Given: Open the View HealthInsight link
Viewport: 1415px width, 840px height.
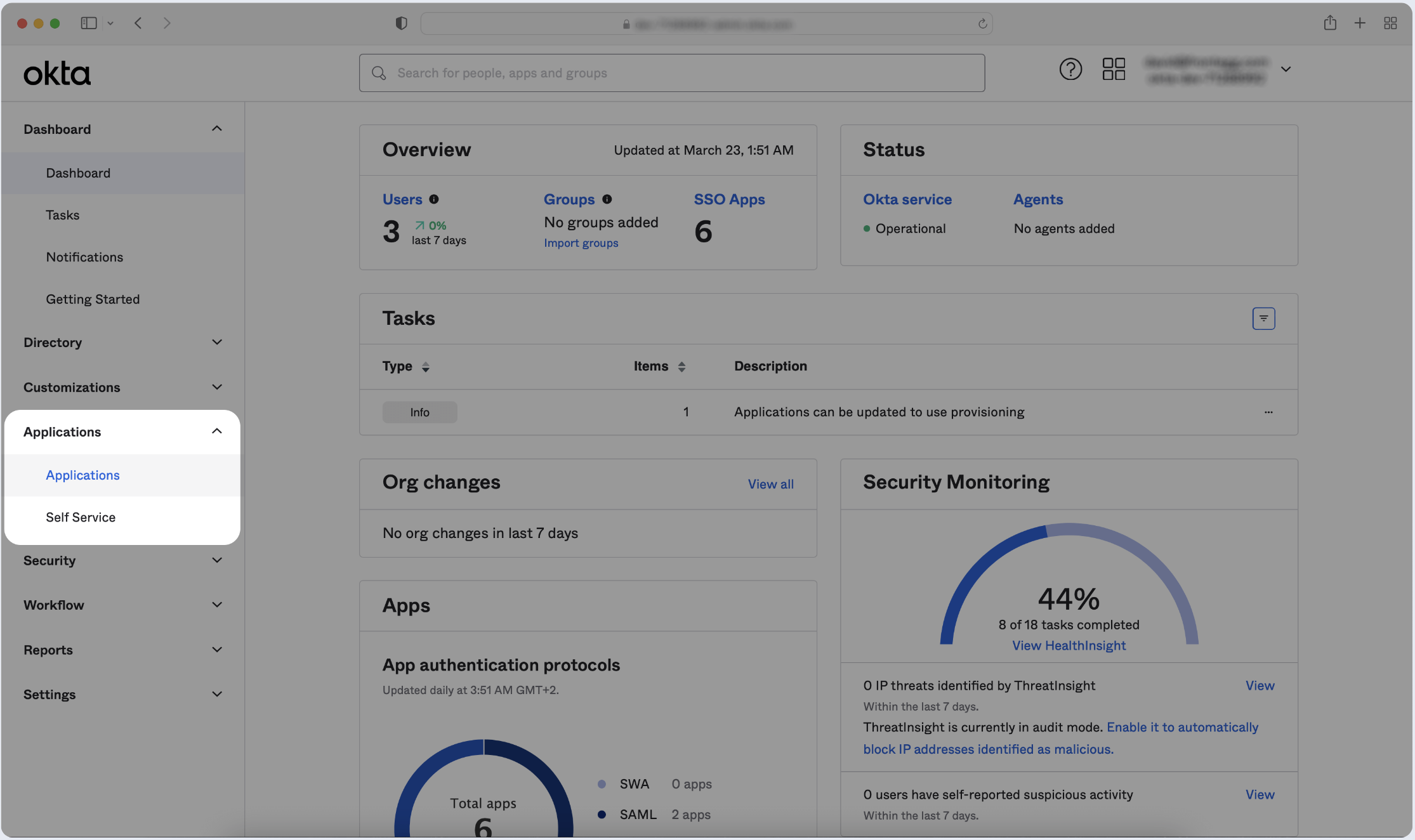Looking at the screenshot, I should pyautogui.click(x=1069, y=645).
